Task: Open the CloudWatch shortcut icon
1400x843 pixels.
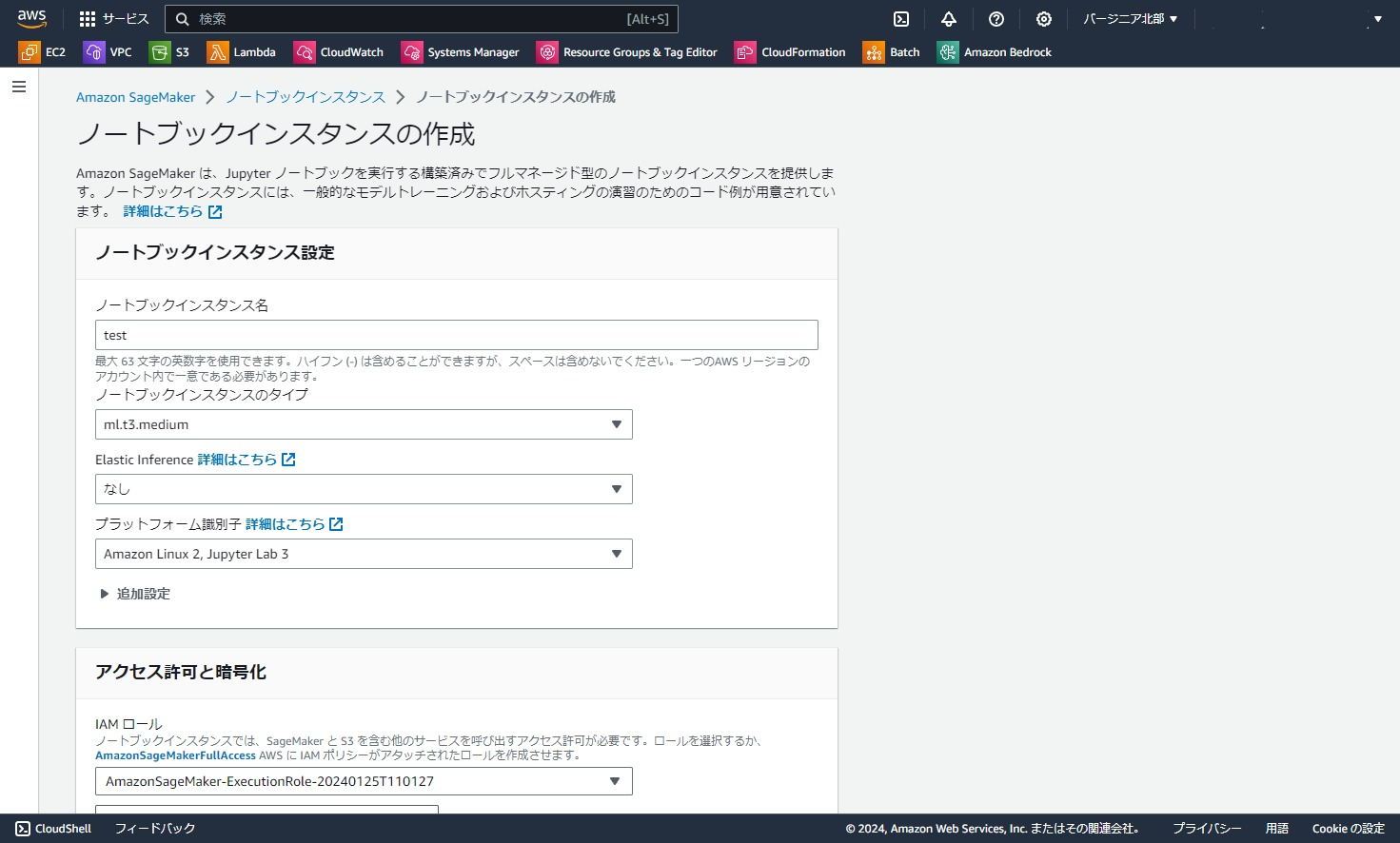Action: pos(305,52)
